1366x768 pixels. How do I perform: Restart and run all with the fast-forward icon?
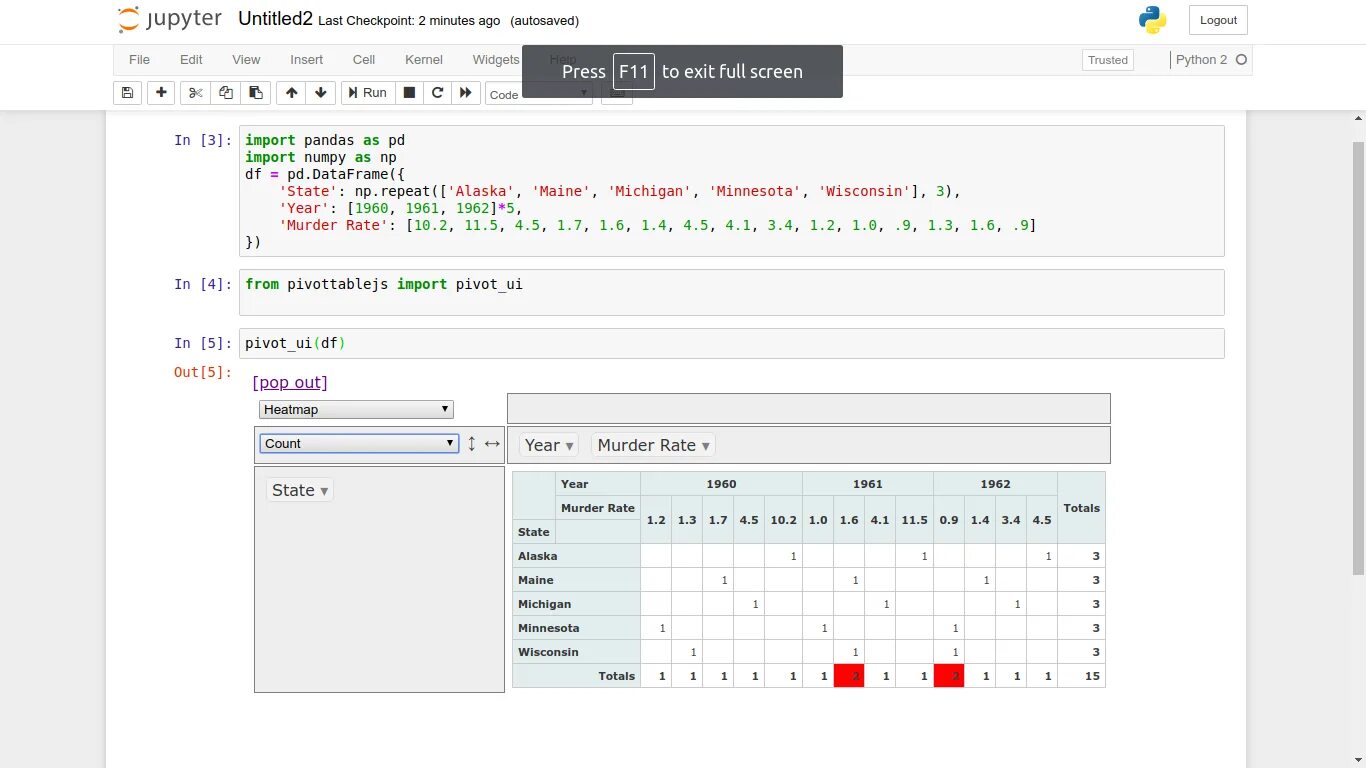466,93
